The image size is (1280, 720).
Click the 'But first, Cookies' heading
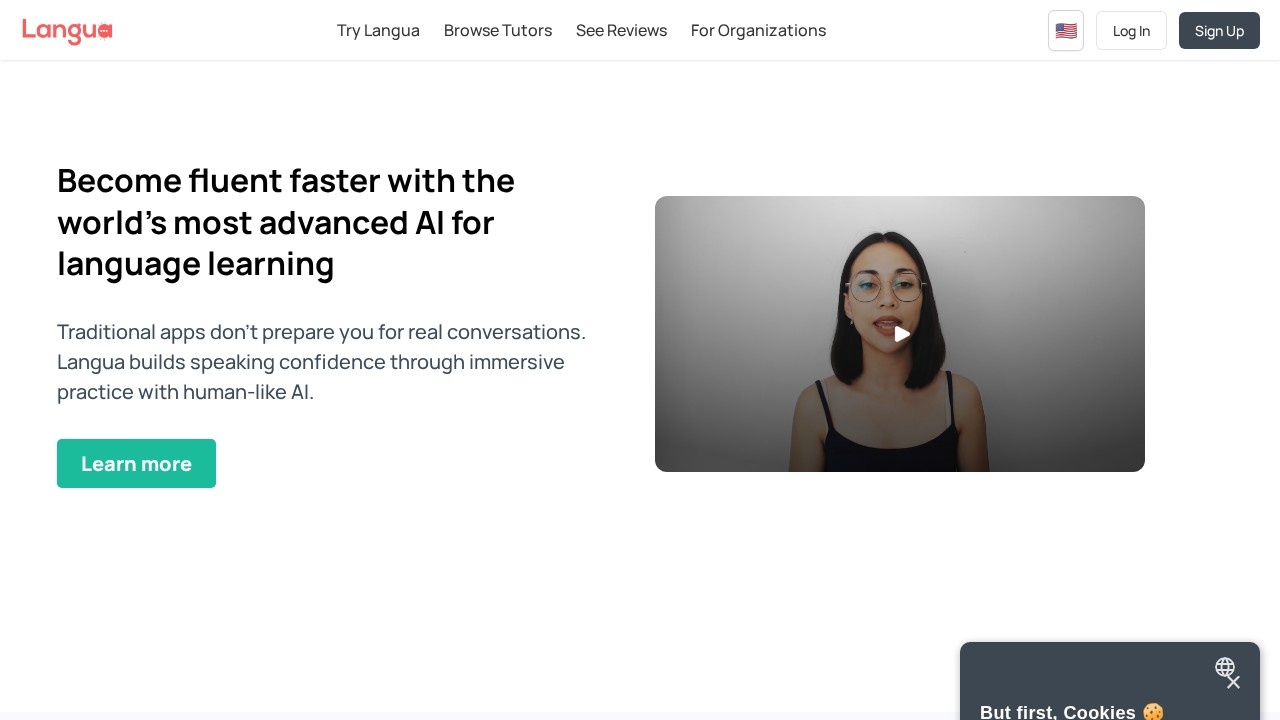[1072, 712]
